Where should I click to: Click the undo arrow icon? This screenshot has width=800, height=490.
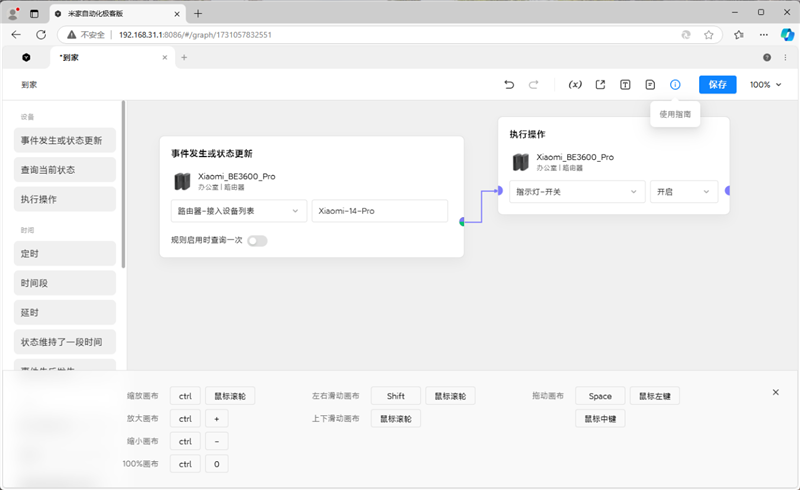pos(509,85)
